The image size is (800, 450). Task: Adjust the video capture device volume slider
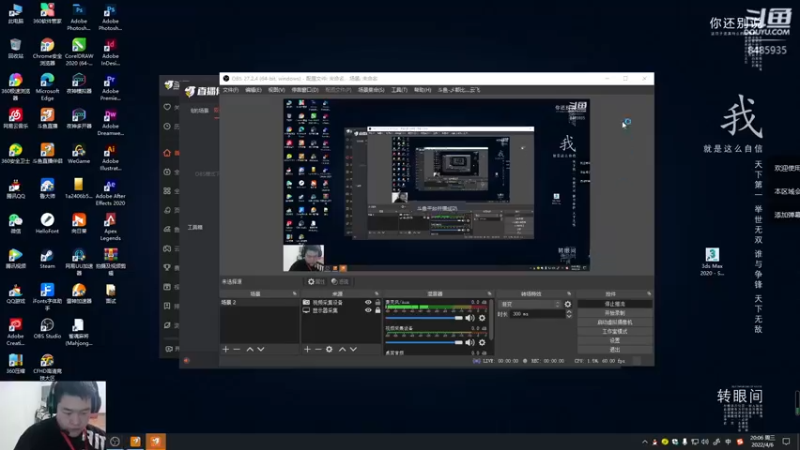(x=424, y=342)
